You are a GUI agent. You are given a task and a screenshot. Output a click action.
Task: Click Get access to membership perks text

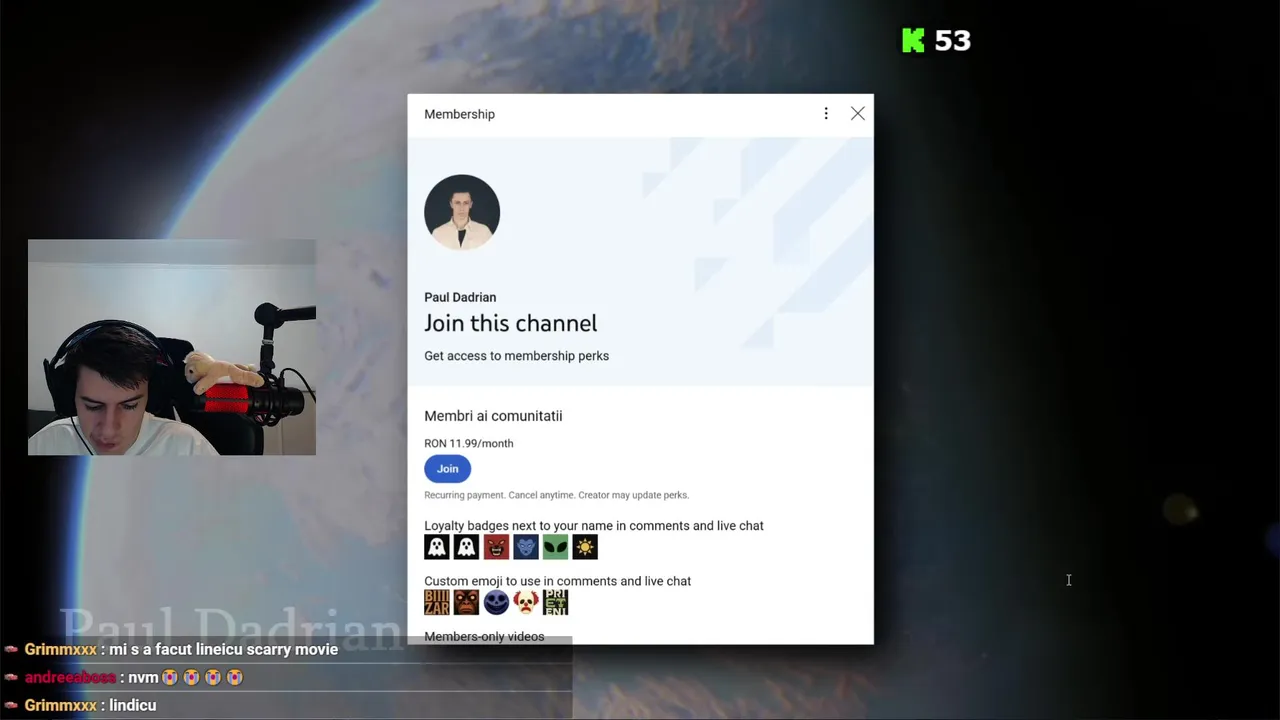[x=516, y=356]
